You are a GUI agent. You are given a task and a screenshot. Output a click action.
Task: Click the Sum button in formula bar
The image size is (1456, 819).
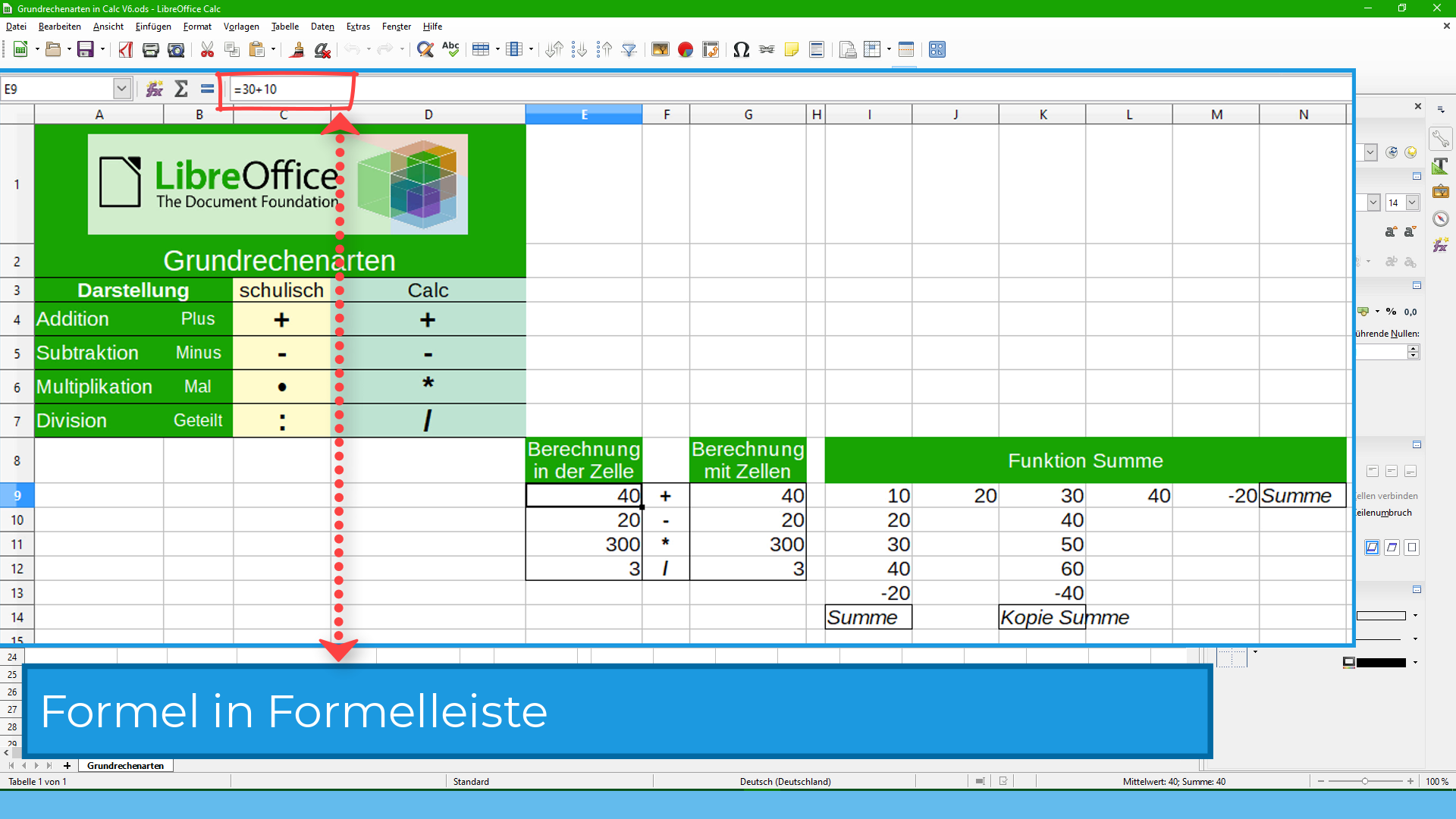[181, 89]
